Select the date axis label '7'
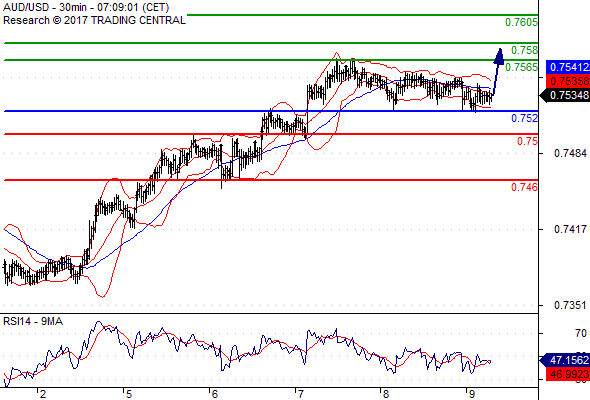The width and height of the screenshot is (590, 400). pos(300,394)
